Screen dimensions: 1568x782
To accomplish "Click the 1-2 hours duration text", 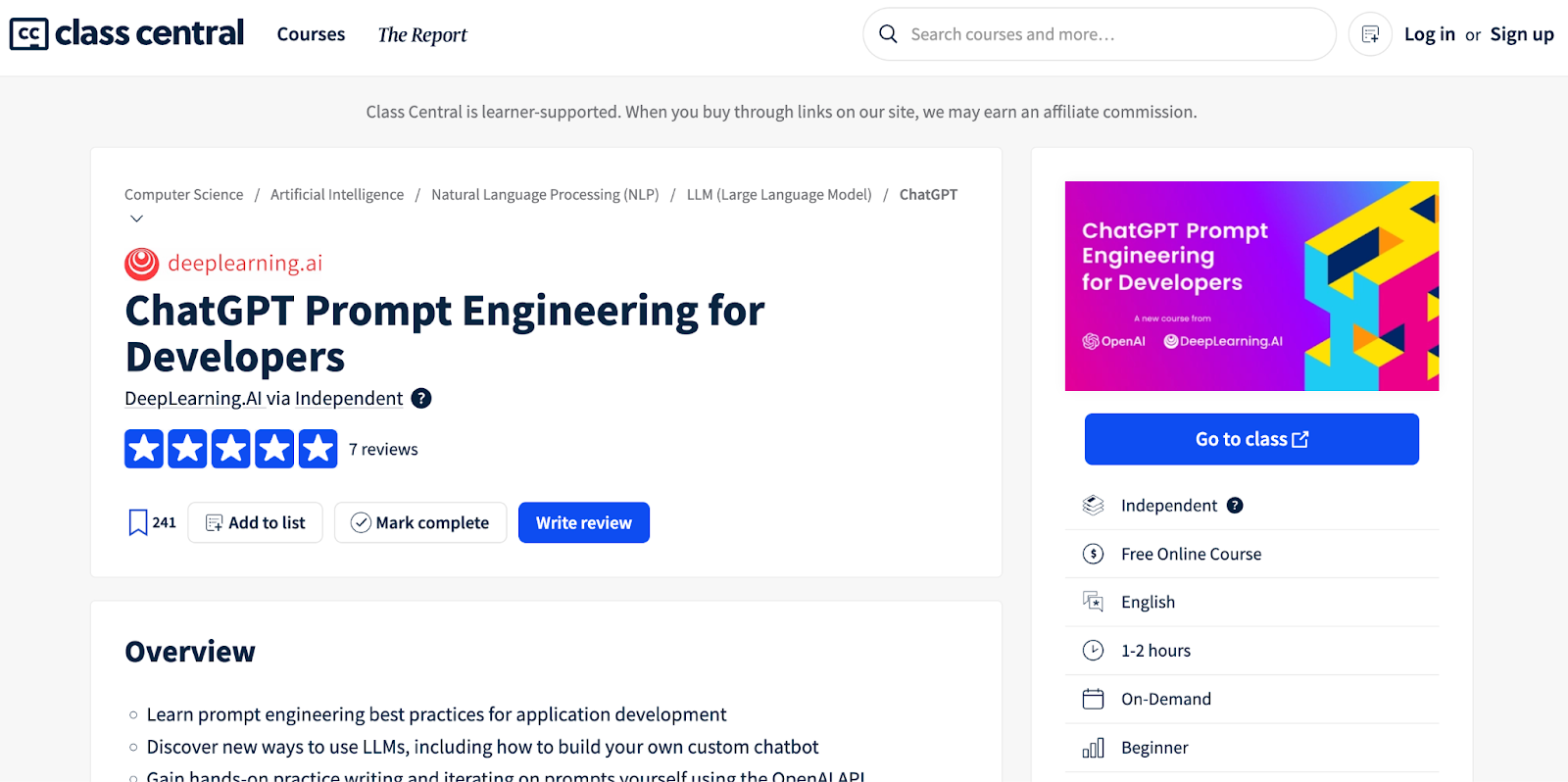I will 1155,651.
